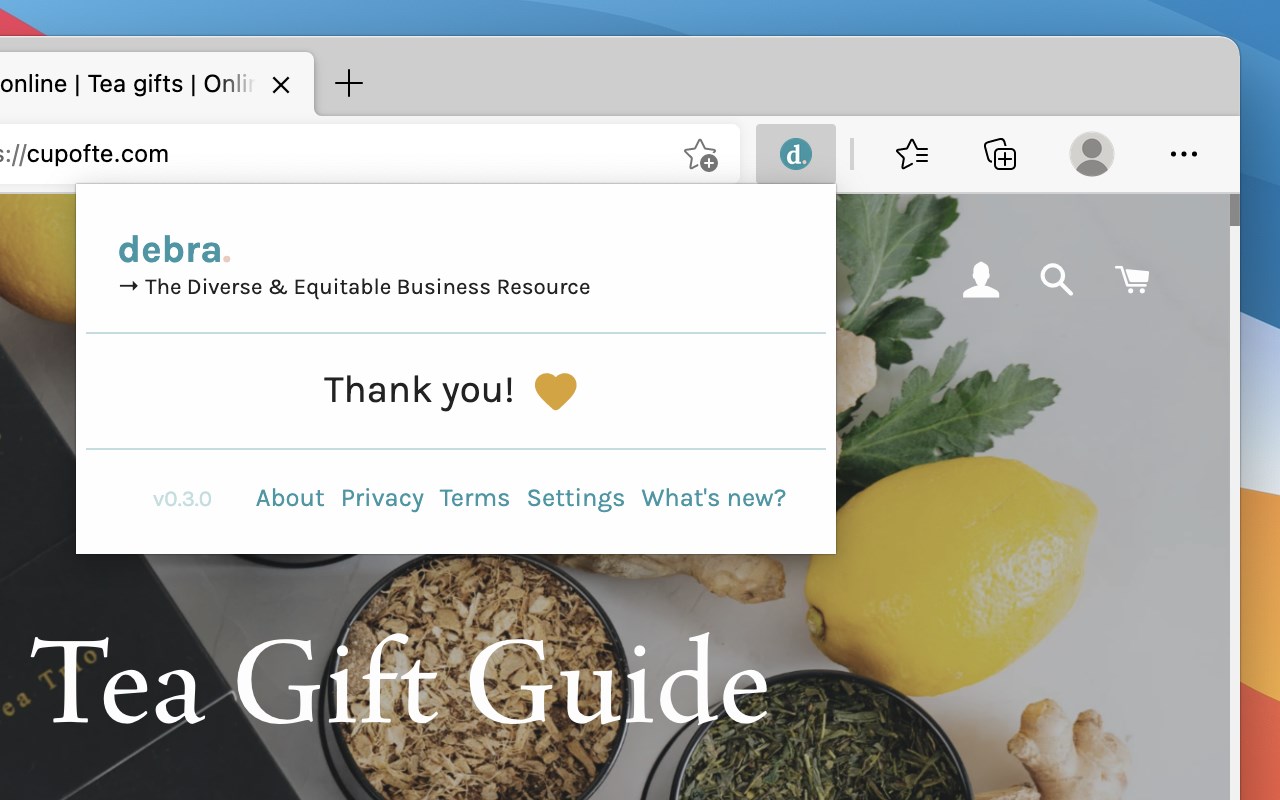
Task: Focus the cupofte.com address bar
Action: point(340,154)
